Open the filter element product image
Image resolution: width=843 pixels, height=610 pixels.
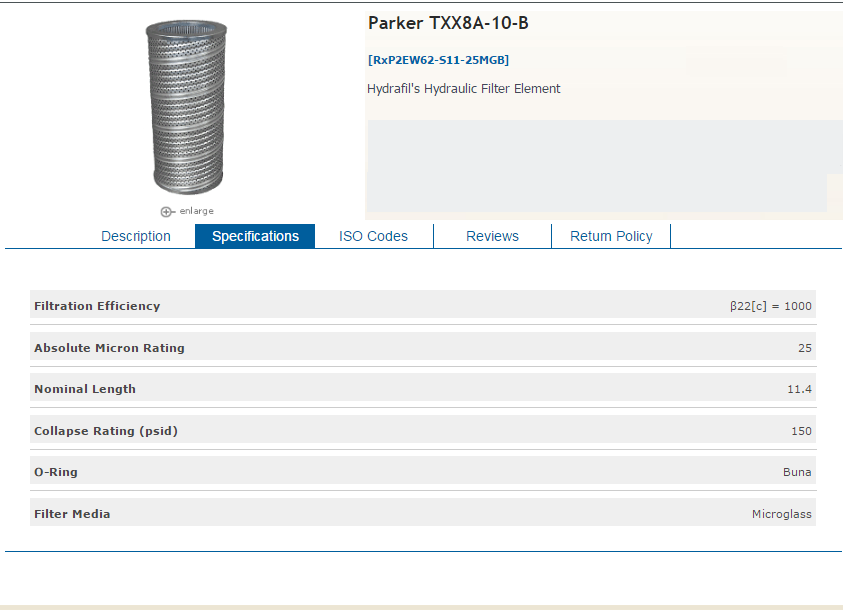click(x=187, y=107)
